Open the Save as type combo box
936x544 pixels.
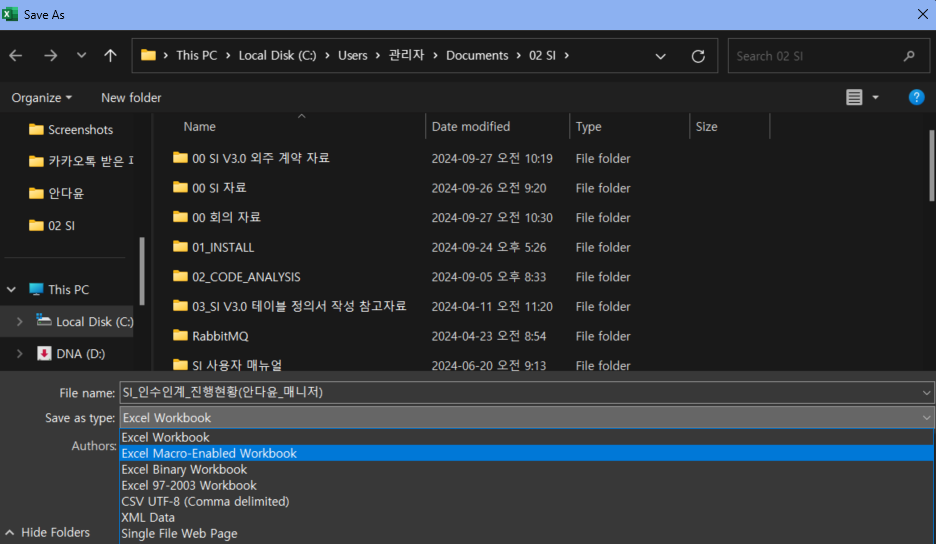(526, 418)
